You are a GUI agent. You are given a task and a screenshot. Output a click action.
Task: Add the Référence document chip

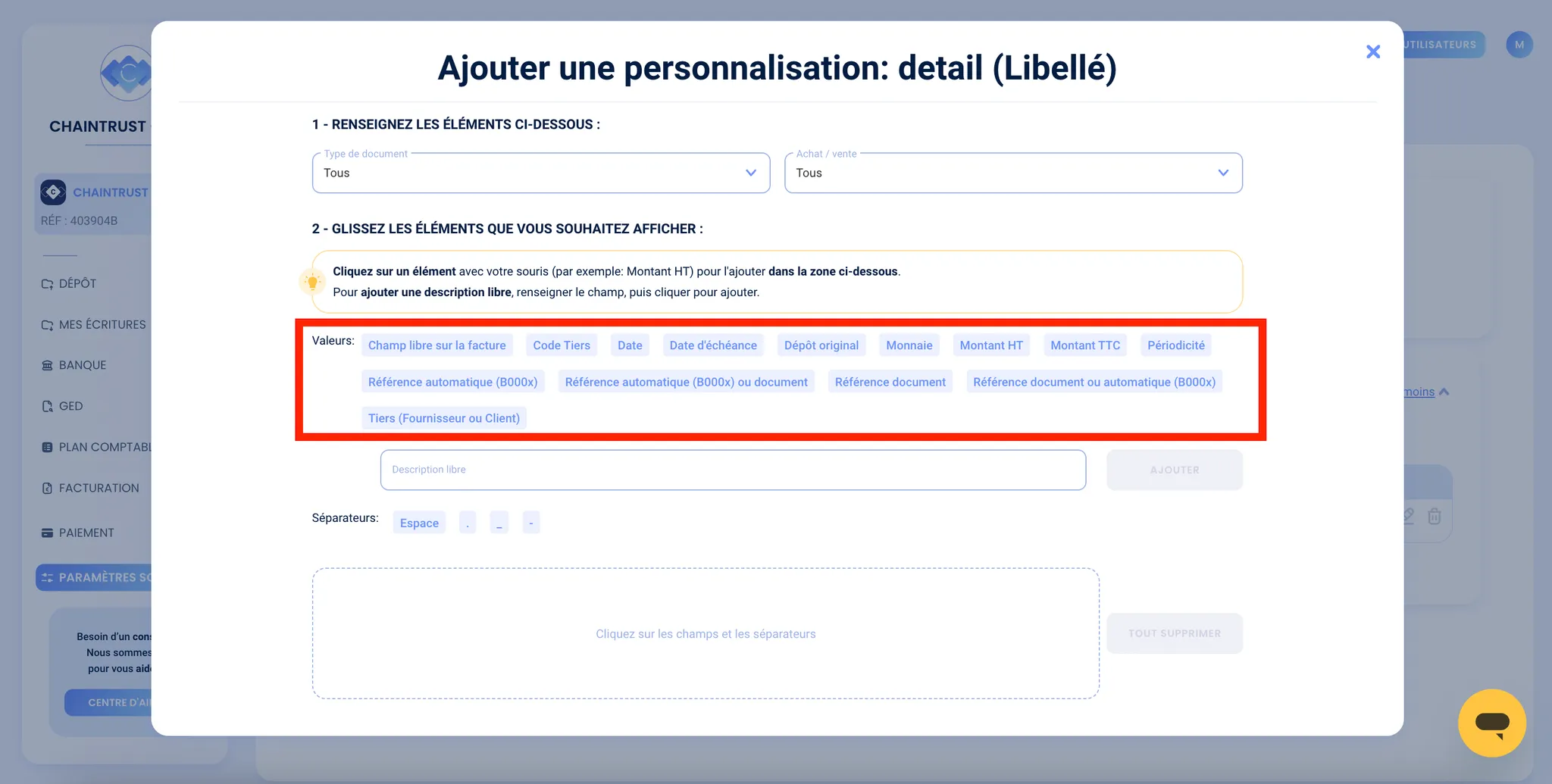(x=890, y=382)
